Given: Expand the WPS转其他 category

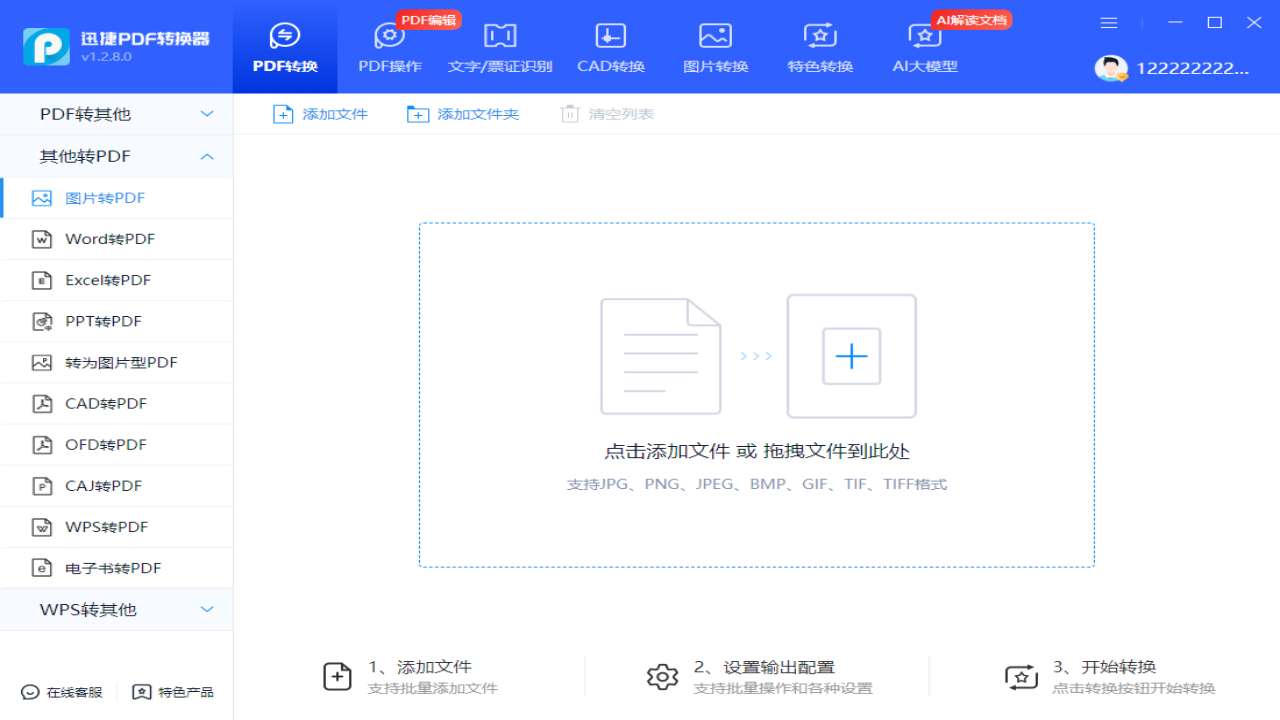Looking at the screenshot, I should [115, 610].
